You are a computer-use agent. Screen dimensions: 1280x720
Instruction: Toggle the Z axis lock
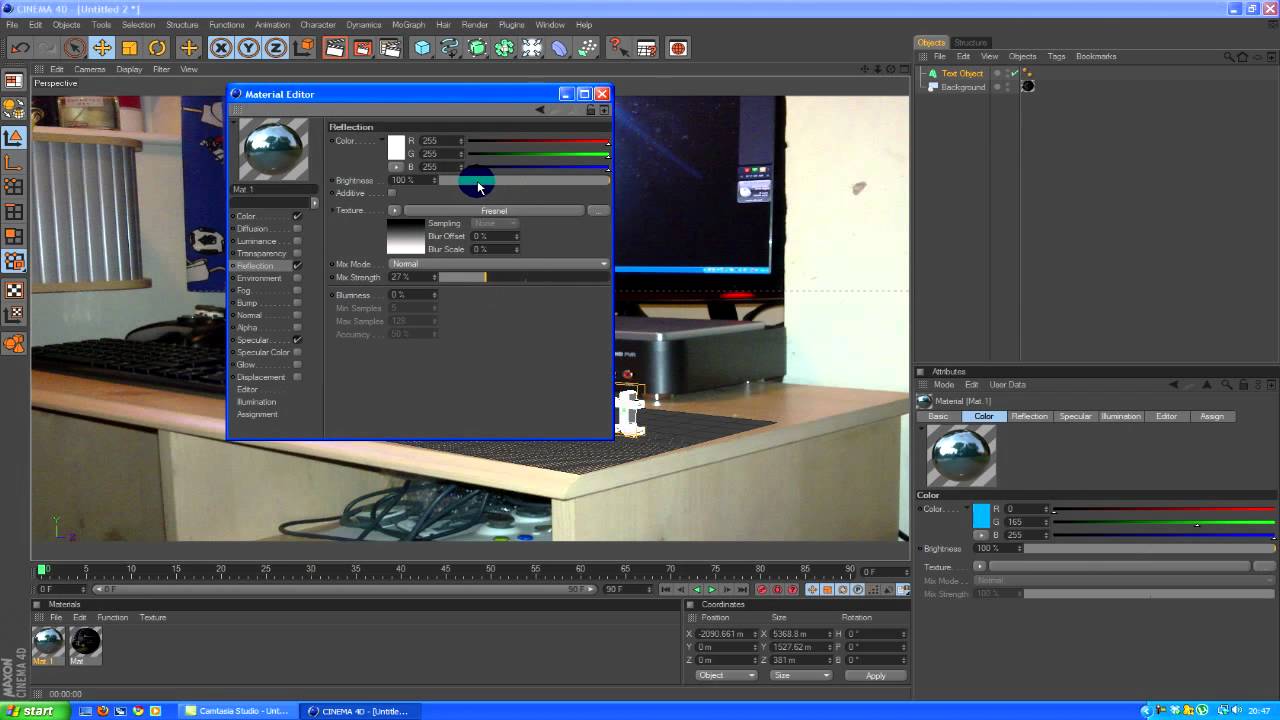pos(275,48)
